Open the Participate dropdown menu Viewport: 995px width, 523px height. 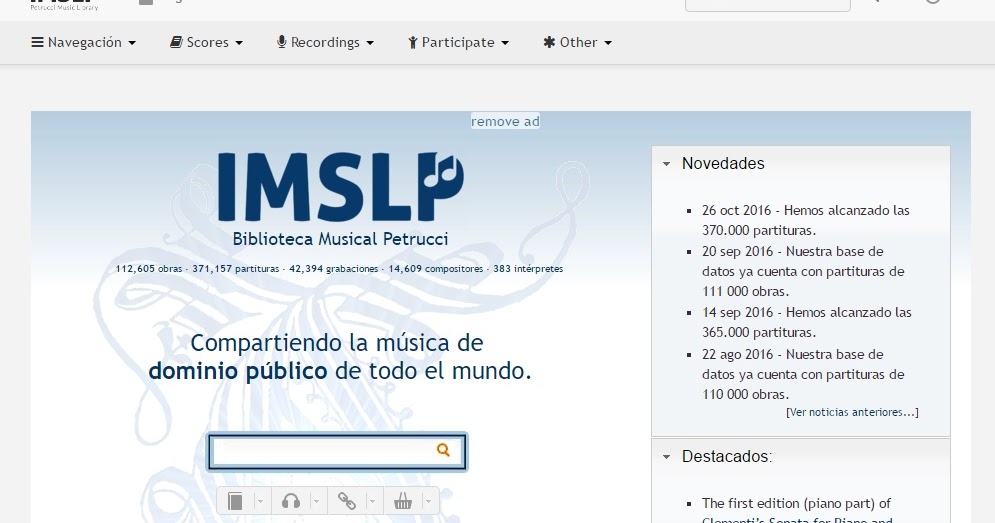tap(458, 43)
